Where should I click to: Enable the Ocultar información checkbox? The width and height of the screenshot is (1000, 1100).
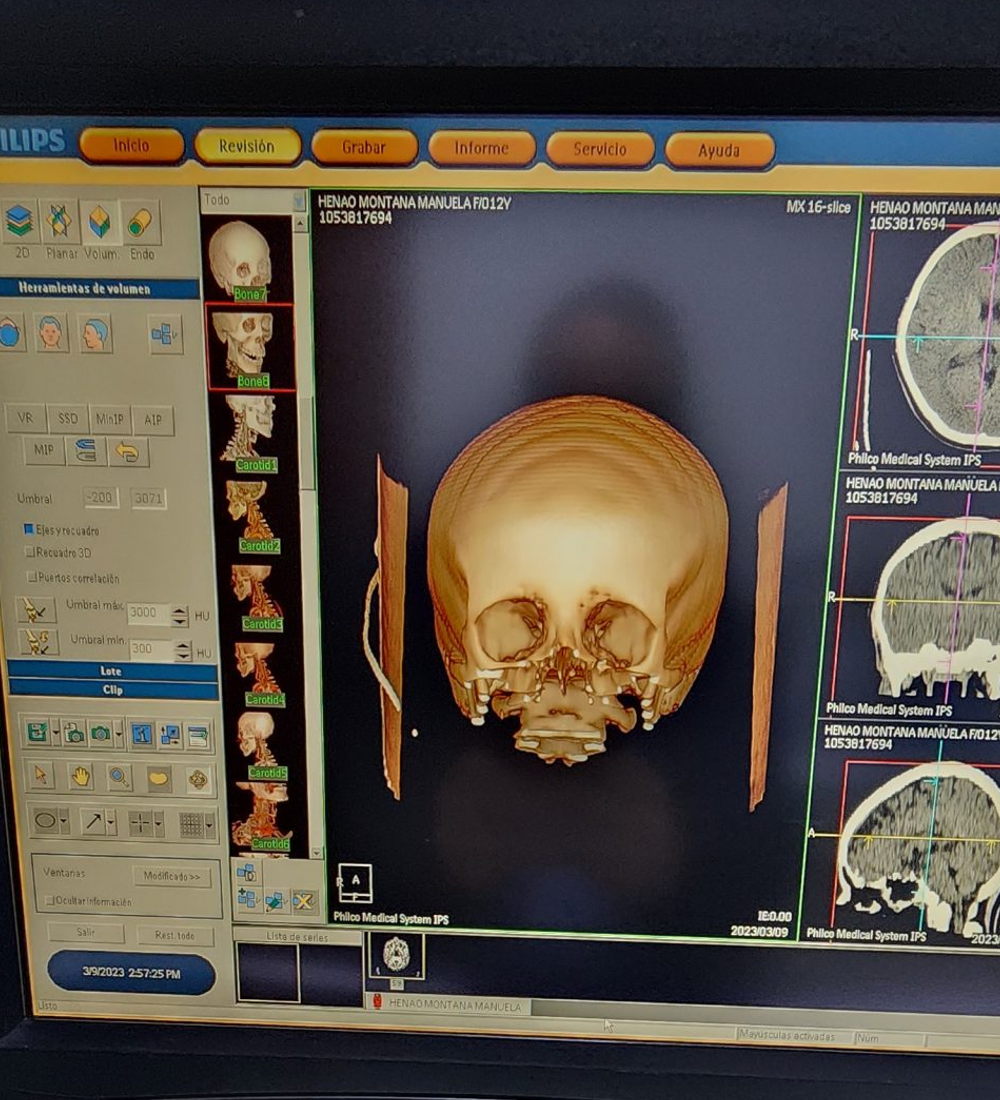pos(50,900)
